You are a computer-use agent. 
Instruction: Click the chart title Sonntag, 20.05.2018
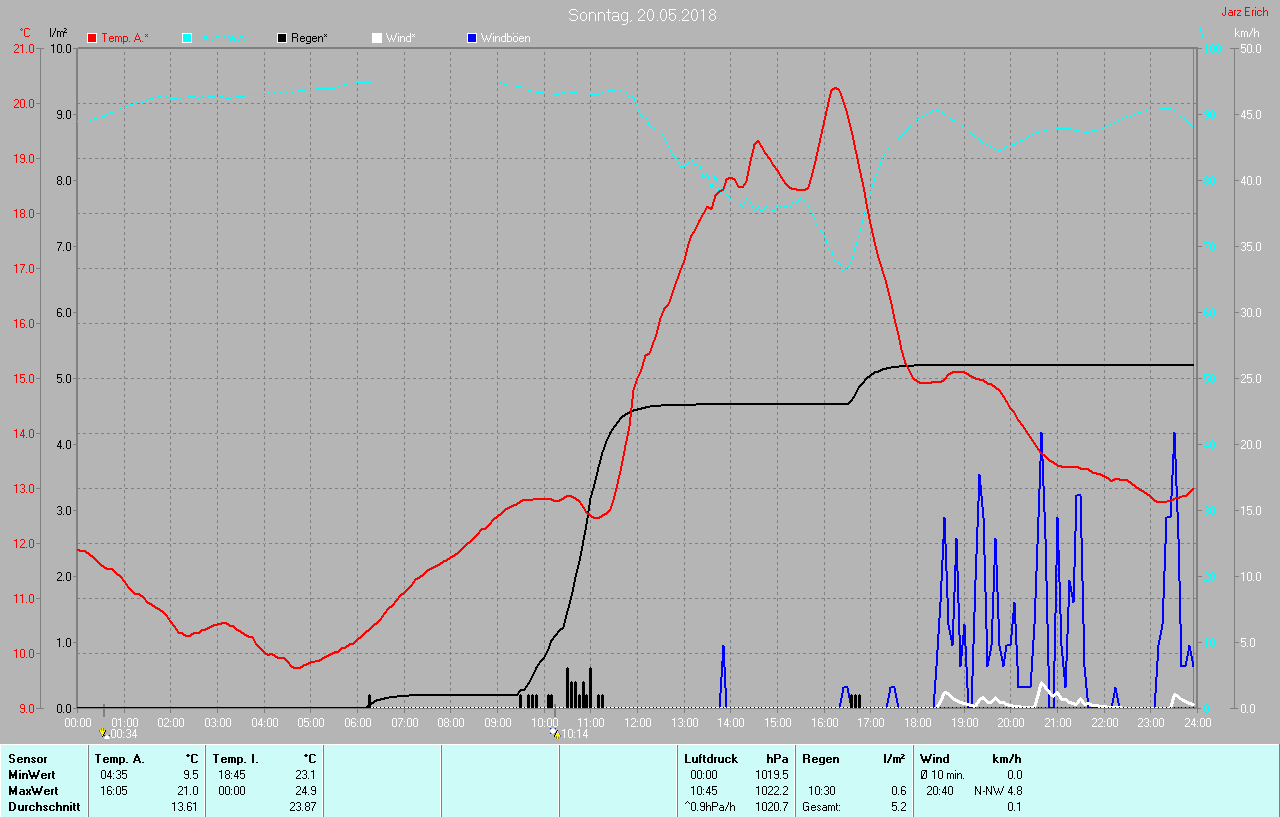point(642,15)
